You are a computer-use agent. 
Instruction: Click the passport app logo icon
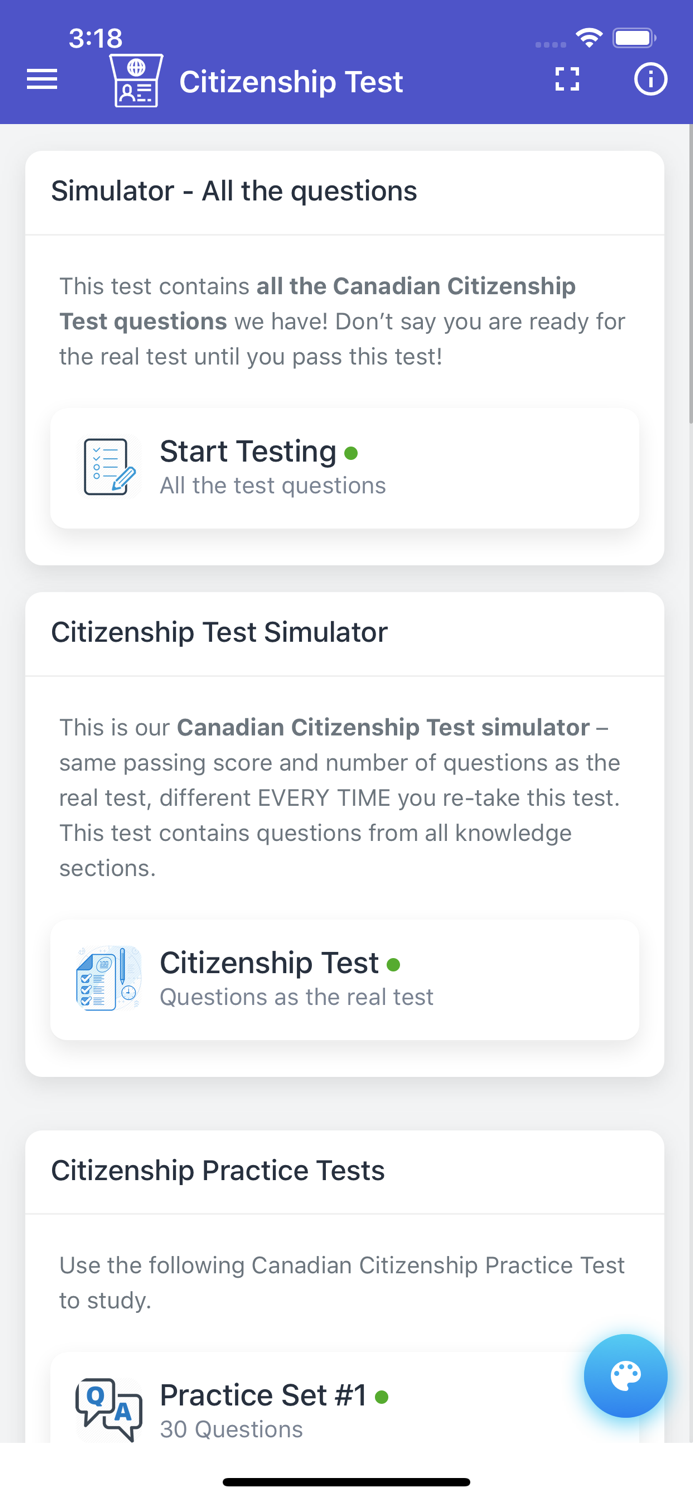(135, 79)
